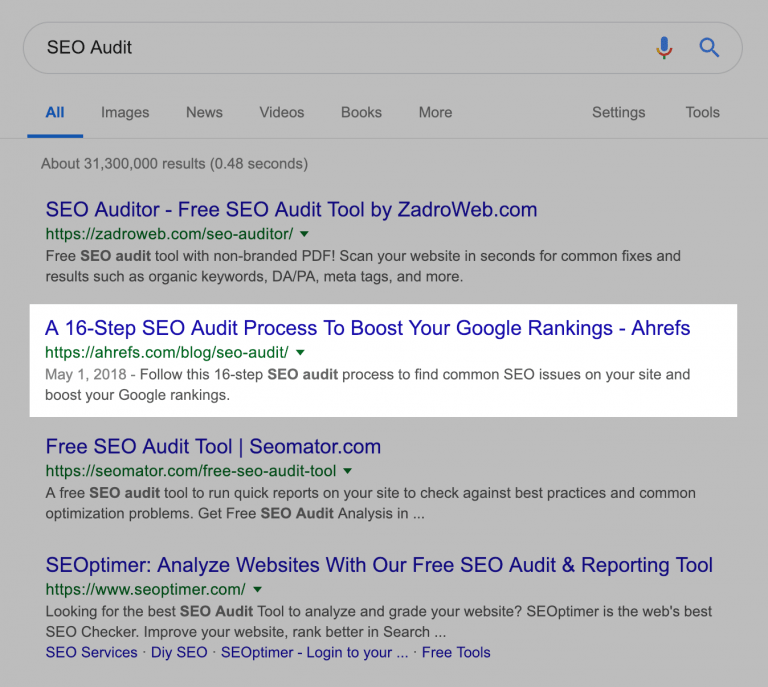Click the Free Tools sitelink
The height and width of the screenshot is (687, 768).
coord(456,652)
